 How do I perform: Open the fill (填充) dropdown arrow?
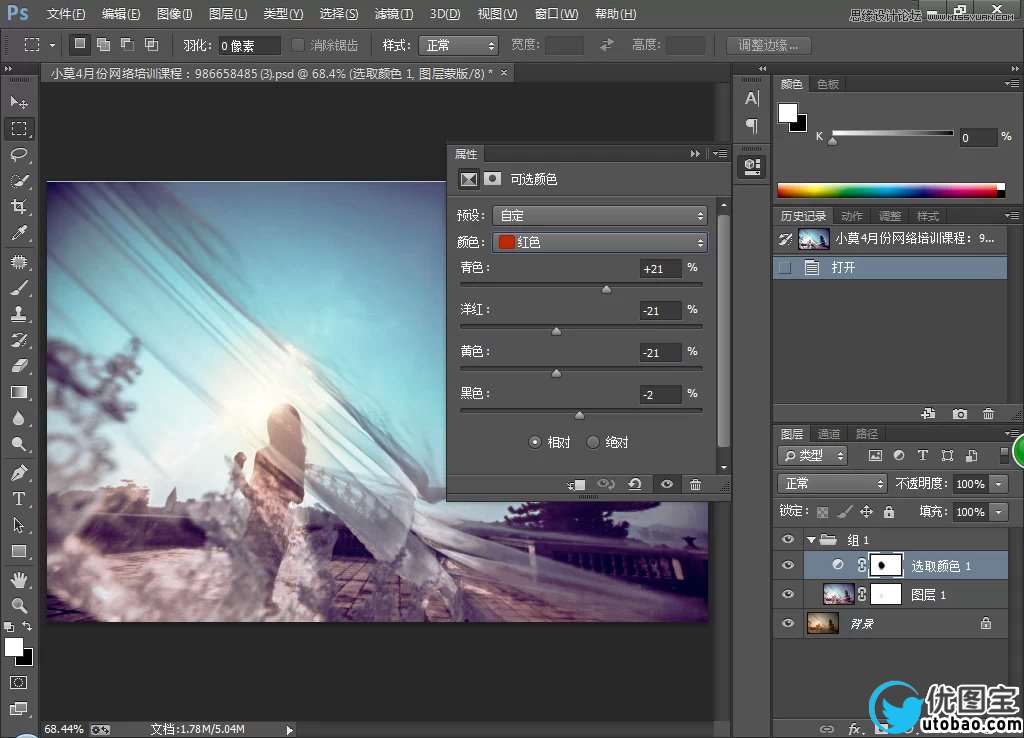pyautogui.click(x=999, y=512)
